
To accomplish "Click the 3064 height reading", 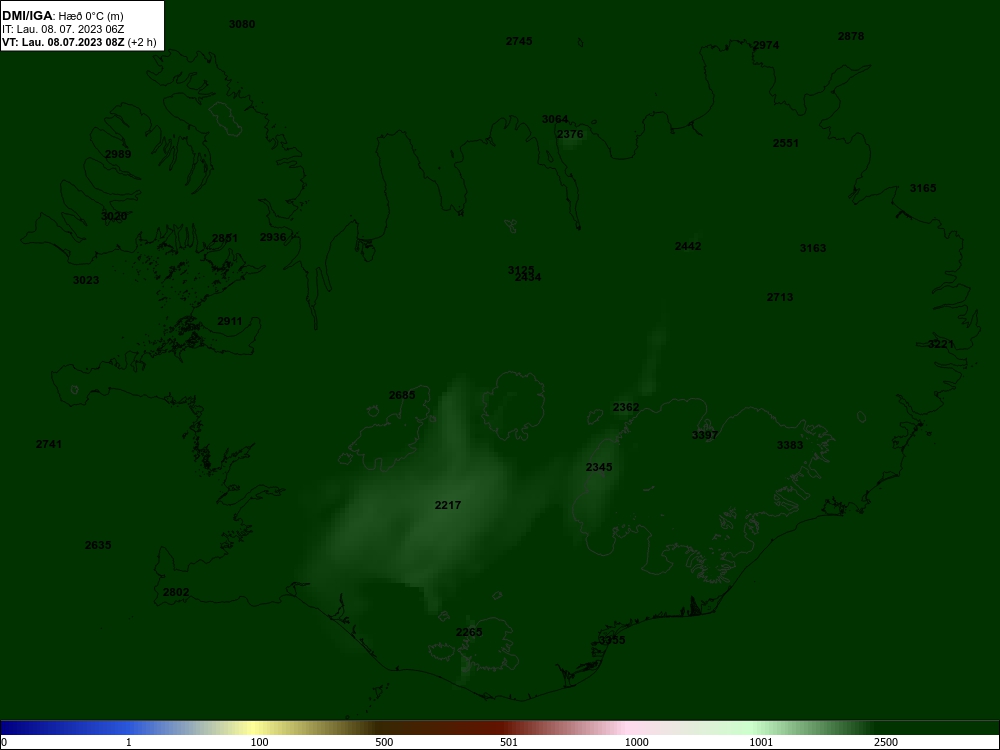I will [555, 119].
